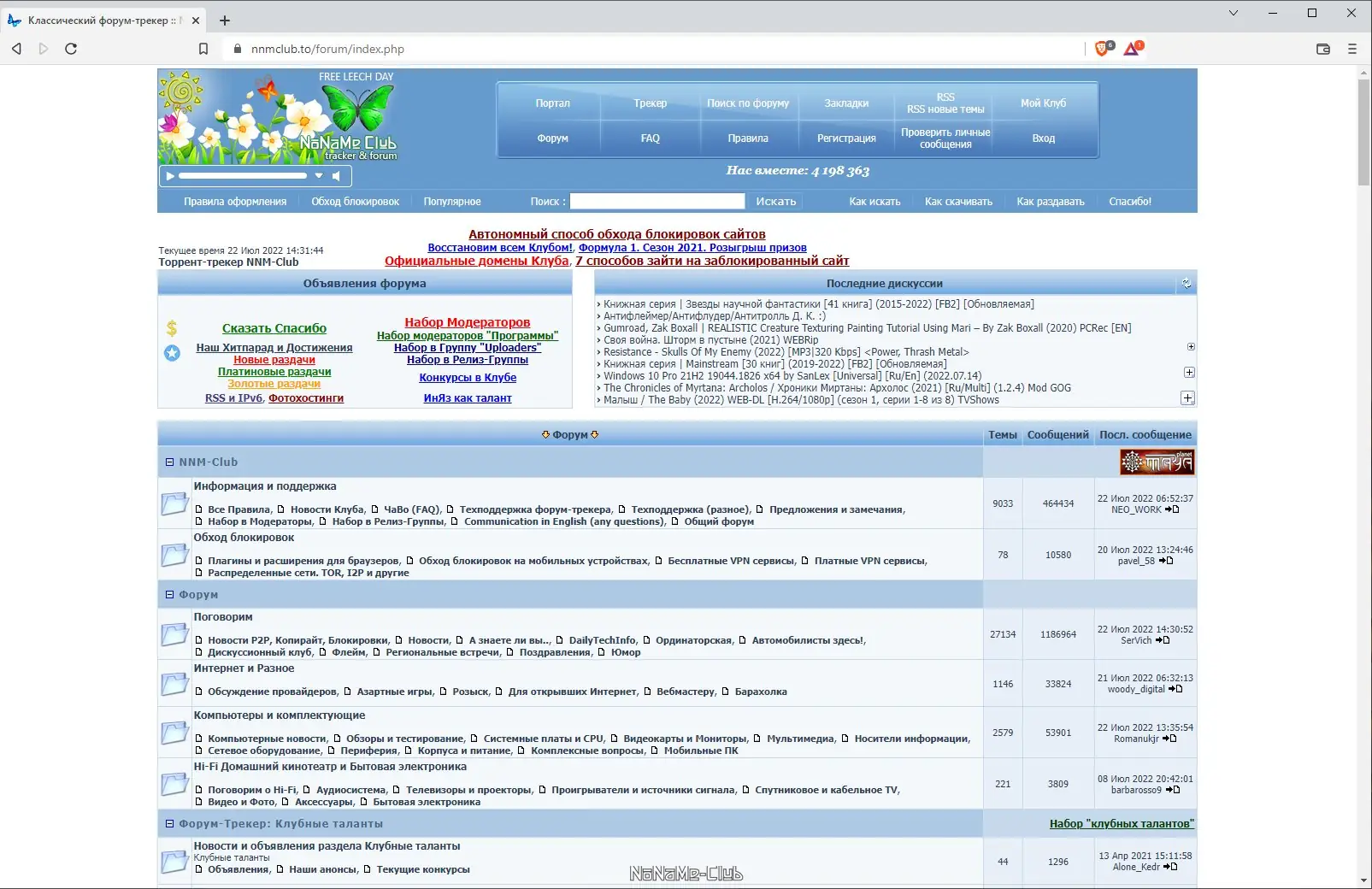Click the Искать search button

pyautogui.click(x=776, y=202)
